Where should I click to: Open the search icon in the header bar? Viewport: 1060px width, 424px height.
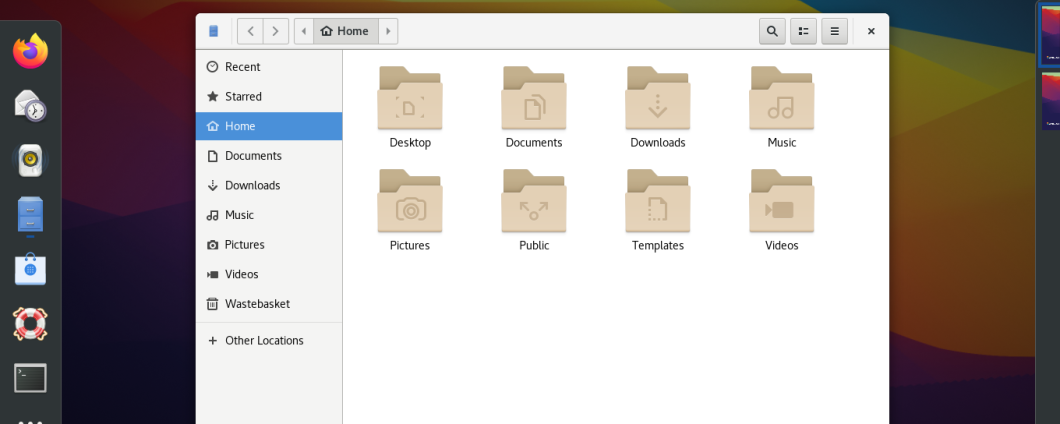click(x=771, y=31)
